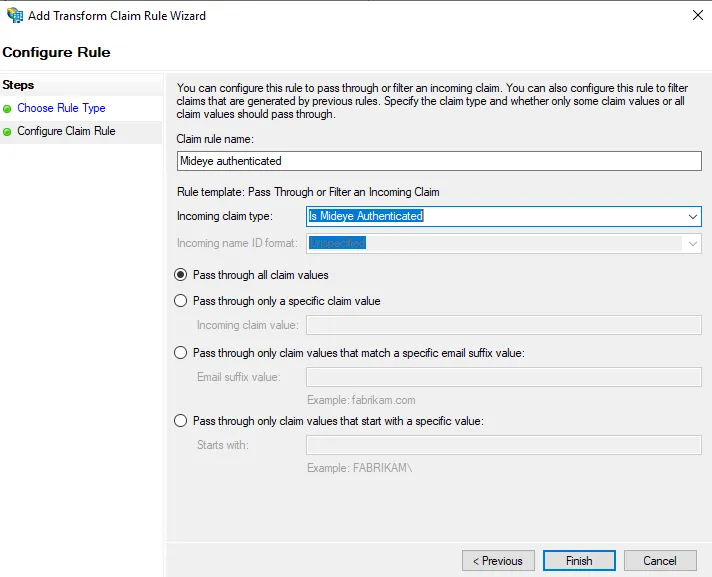Image resolution: width=712 pixels, height=577 pixels.
Task: Click the green bullet beside Choose Rule Type
Action: (x=7, y=109)
